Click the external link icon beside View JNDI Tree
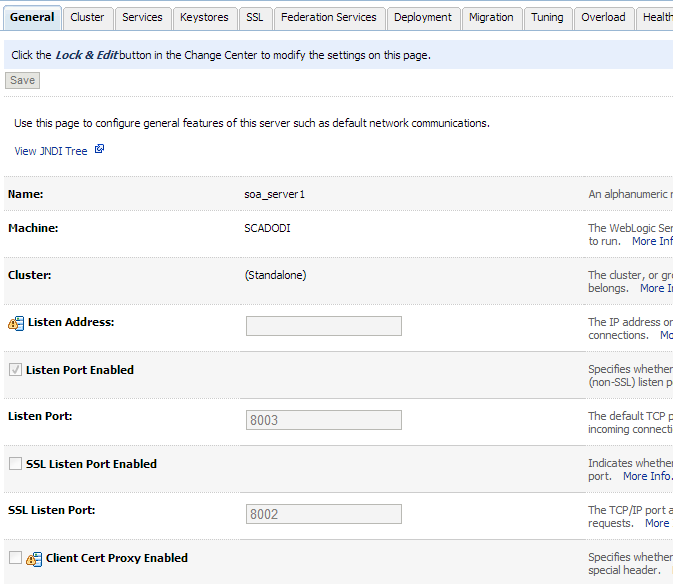Viewport: 673px width, 584px height. (x=99, y=150)
